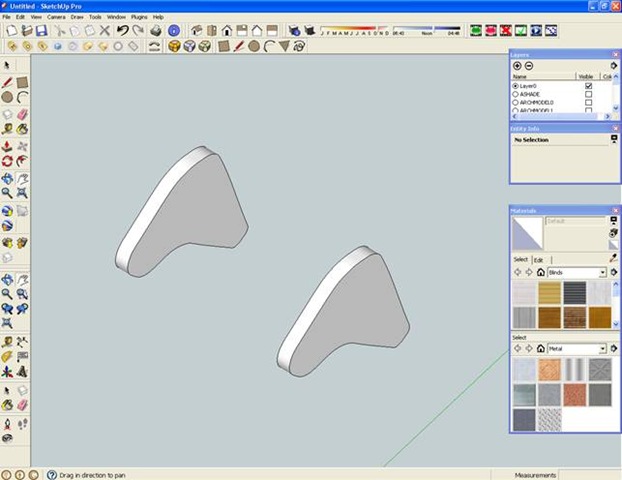The width and height of the screenshot is (622, 480).
Task: Click the Undo arrow icon
Action: tap(122, 31)
